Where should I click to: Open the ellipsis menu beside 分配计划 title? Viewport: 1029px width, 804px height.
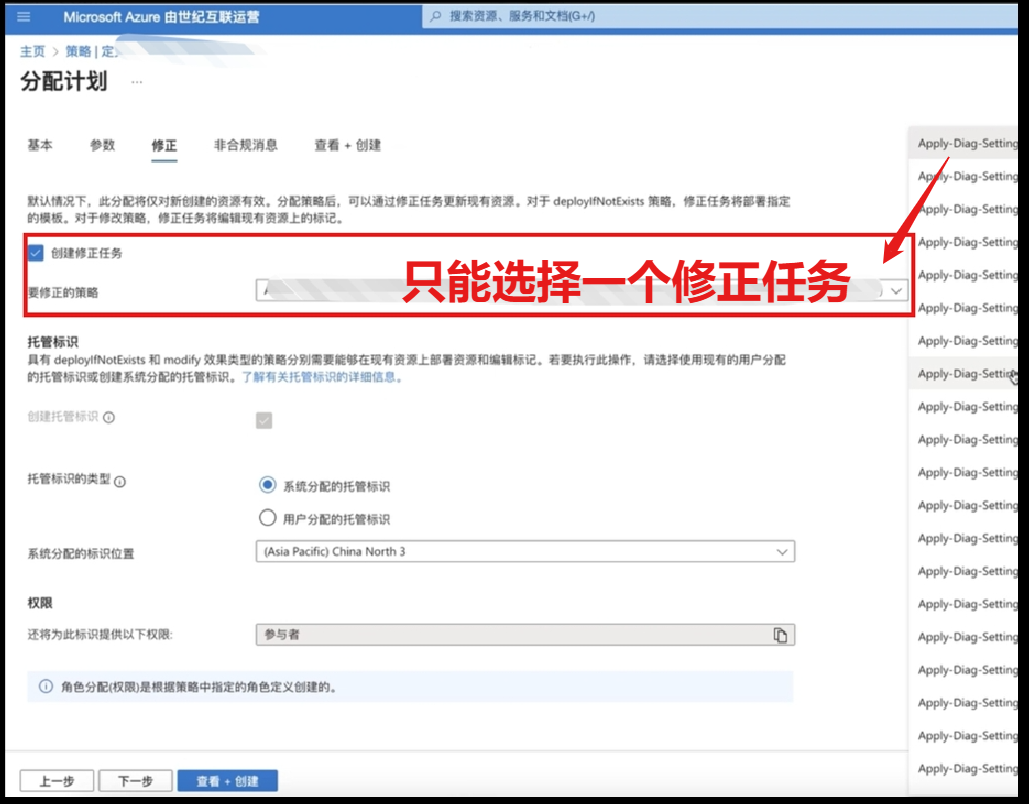point(137,82)
